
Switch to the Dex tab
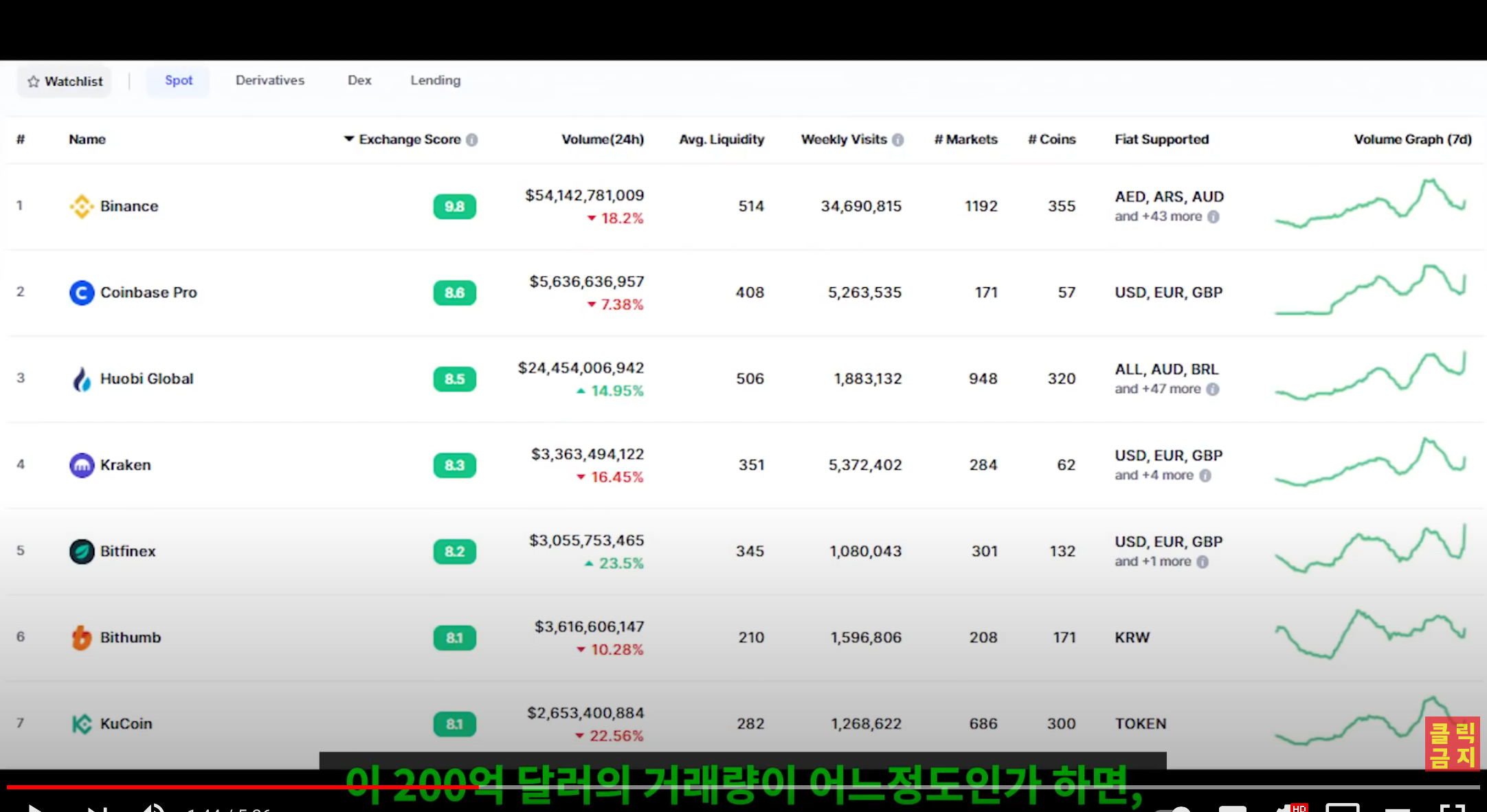click(359, 80)
